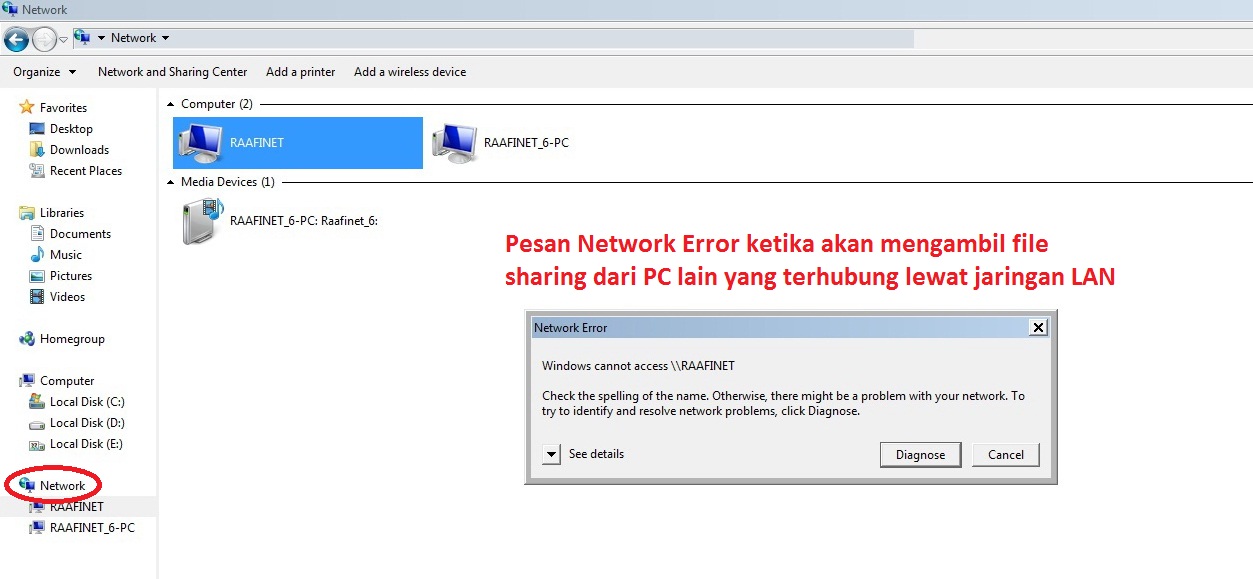This screenshot has height=579, width=1253.
Task: Click Add a wireless device
Action: (x=410, y=71)
